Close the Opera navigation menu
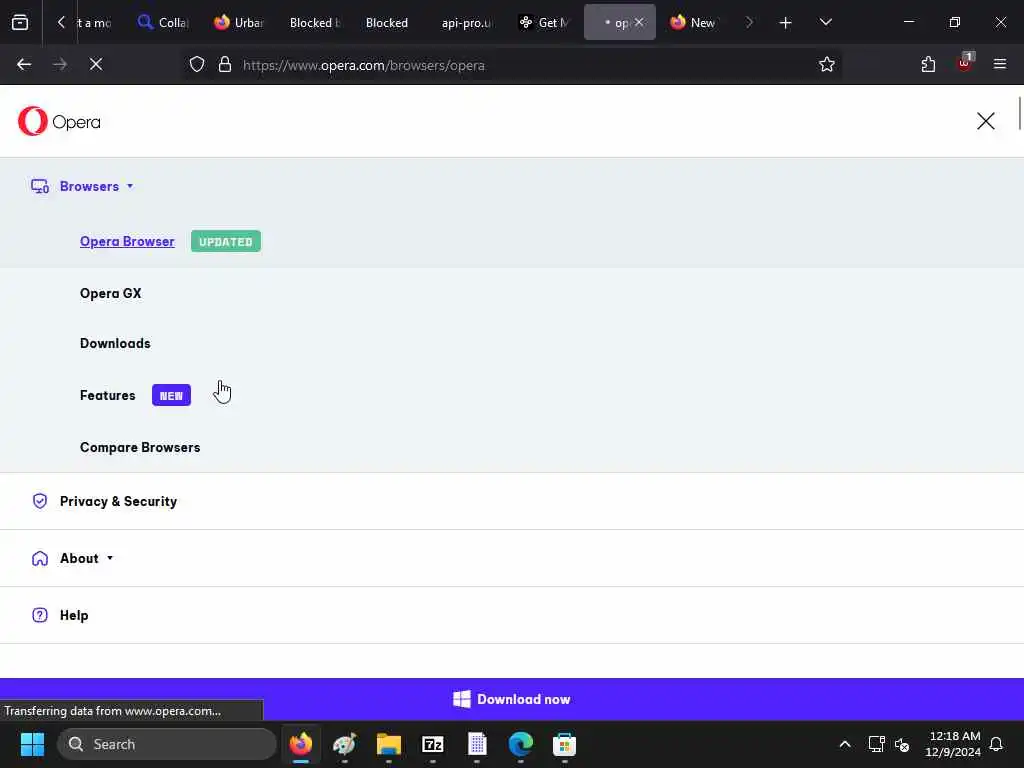This screenshot has width=1024, height=768. [x=985, y=121]
